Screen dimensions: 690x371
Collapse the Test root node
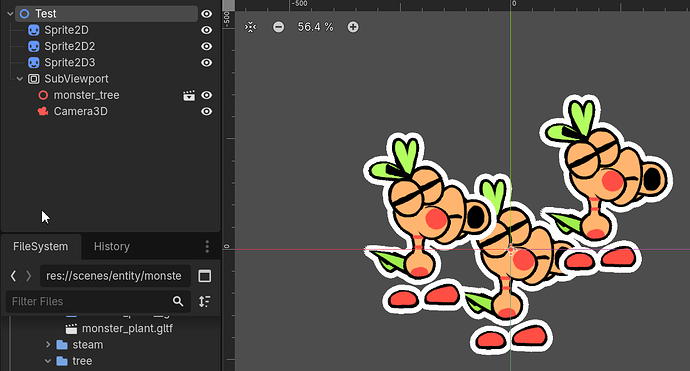(x=10, y=14)
